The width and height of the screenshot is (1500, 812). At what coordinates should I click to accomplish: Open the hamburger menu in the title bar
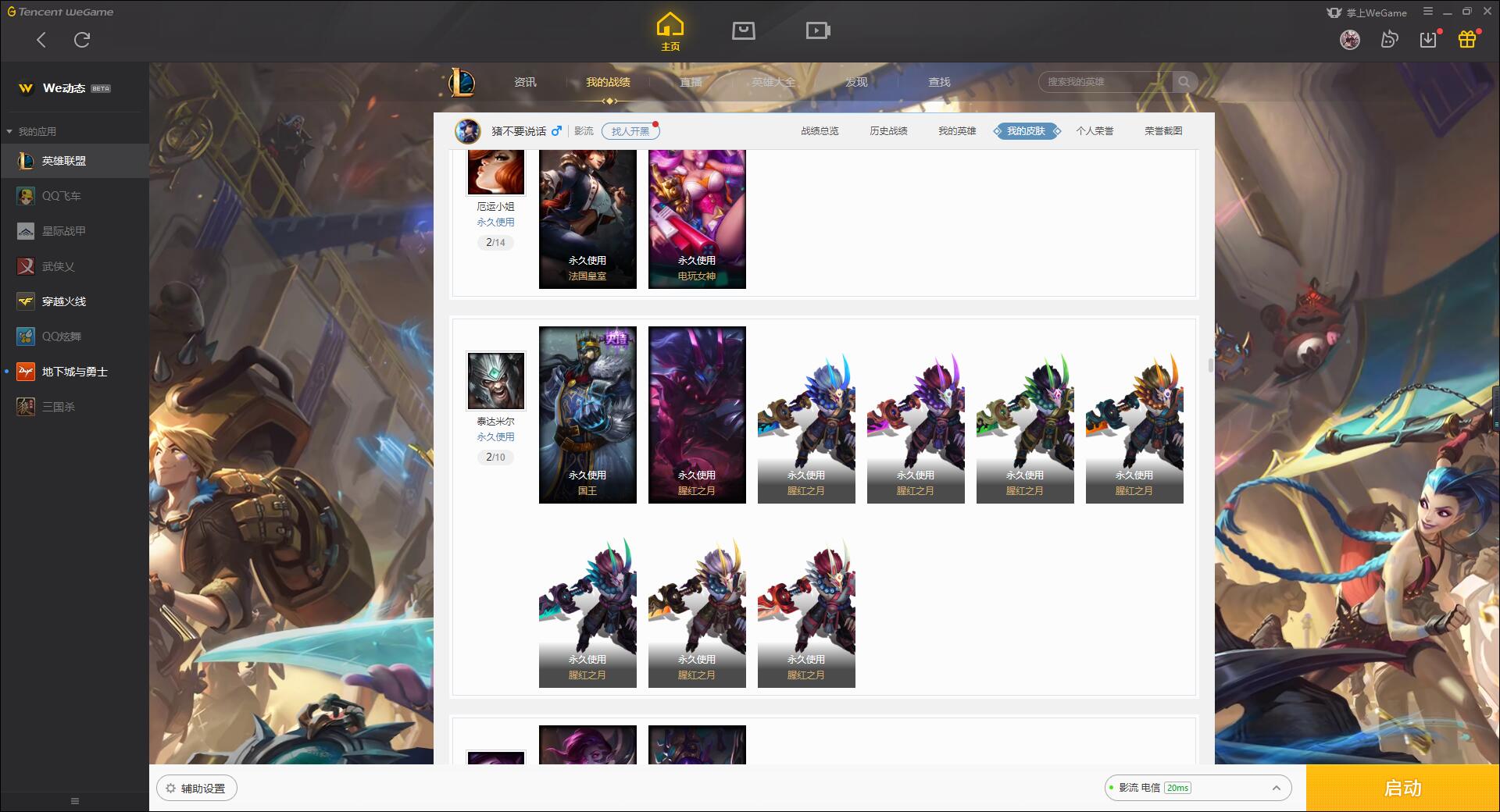tap(1428, 12)
